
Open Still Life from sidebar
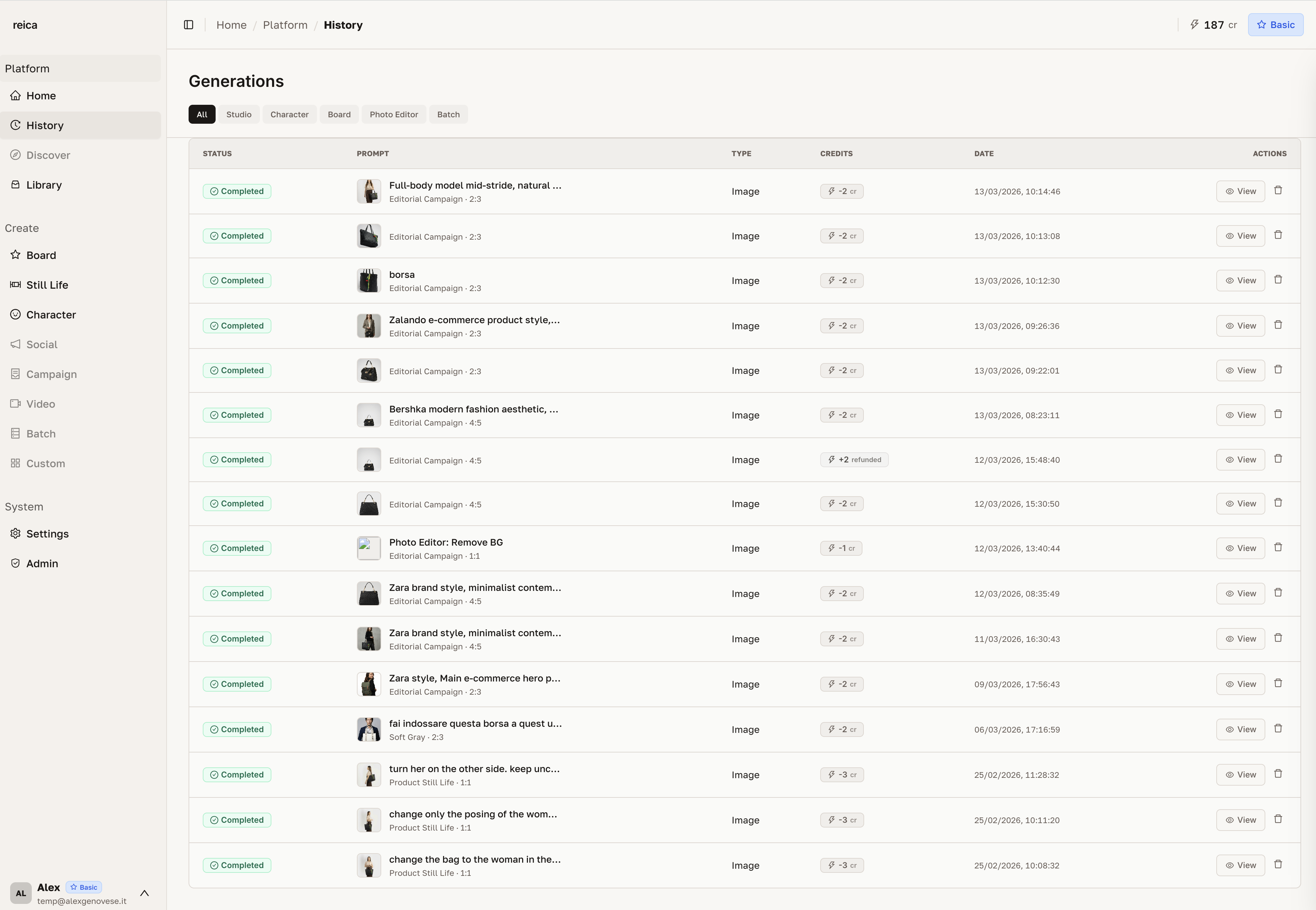coord(47,285)
